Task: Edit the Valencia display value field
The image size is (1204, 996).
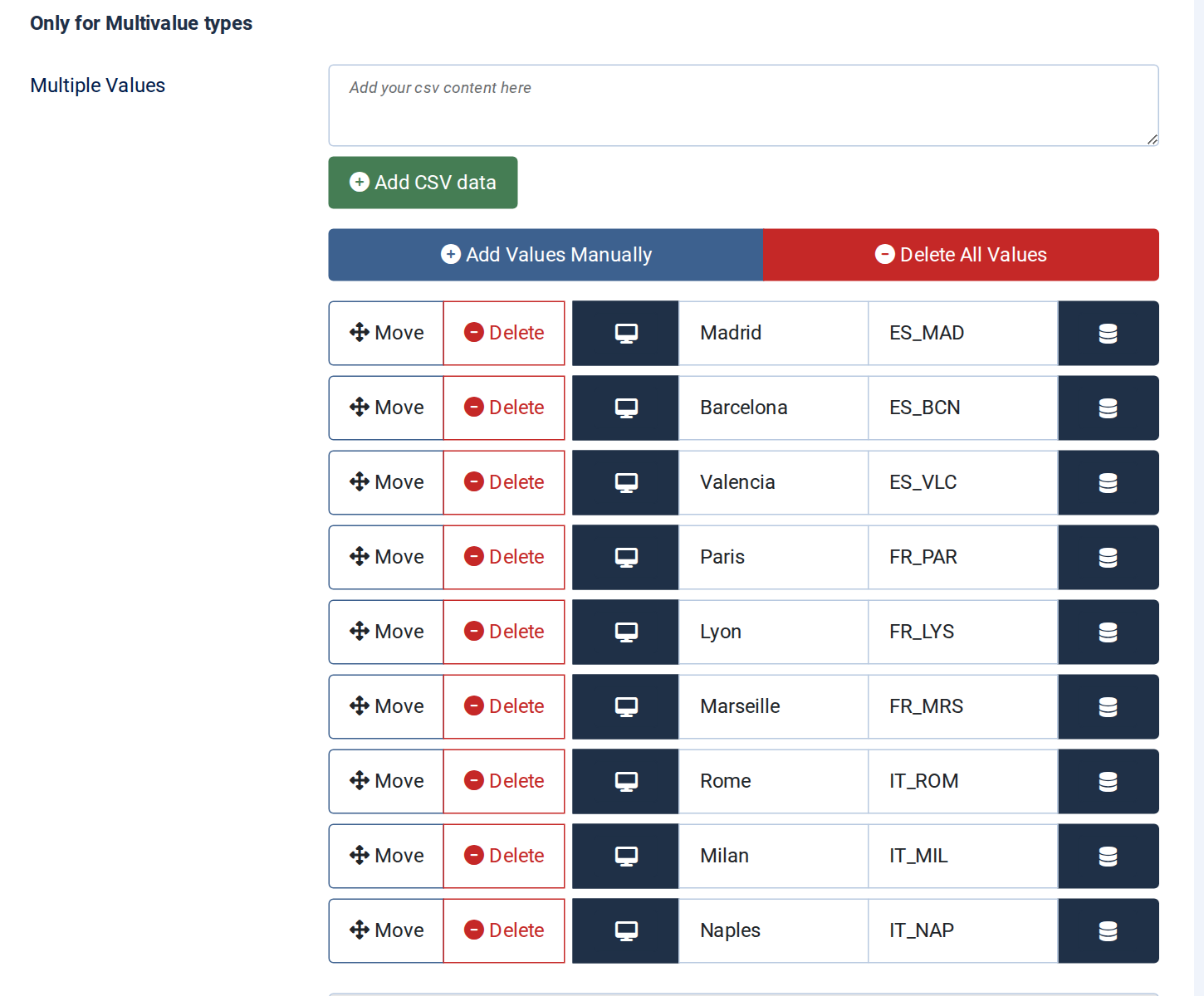Action: coord(773,482)
